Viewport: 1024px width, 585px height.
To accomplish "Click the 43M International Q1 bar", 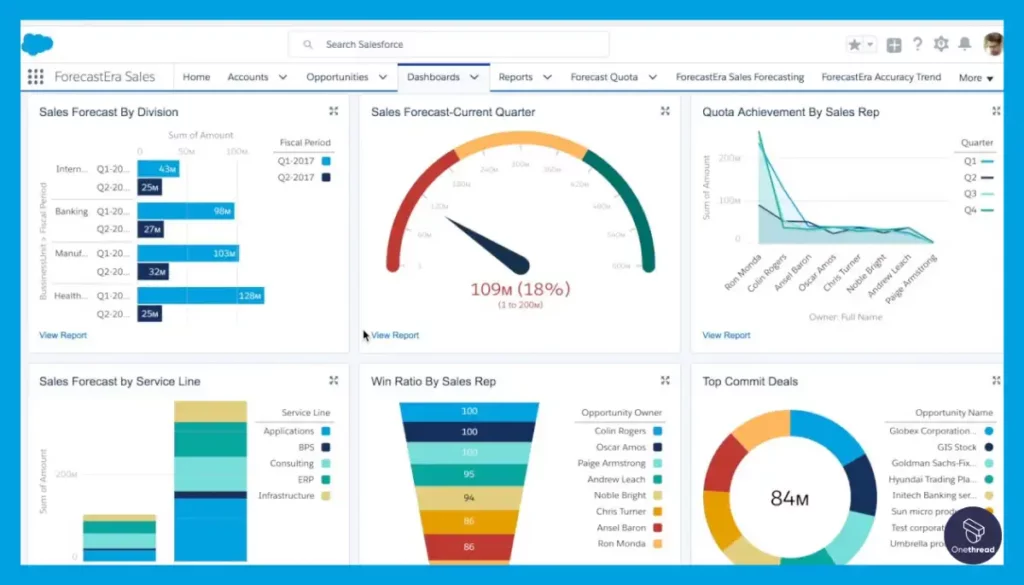I will (158, 169).
